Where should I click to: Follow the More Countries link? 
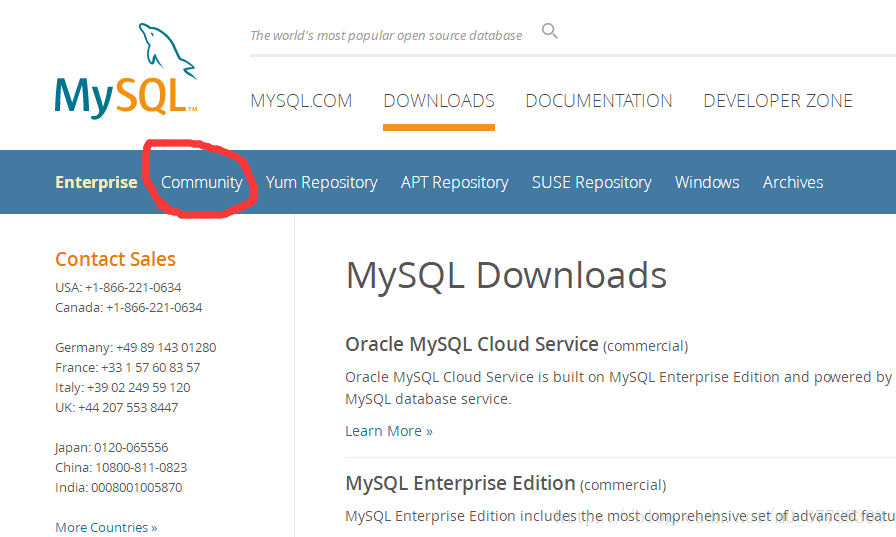click(106, 527)
